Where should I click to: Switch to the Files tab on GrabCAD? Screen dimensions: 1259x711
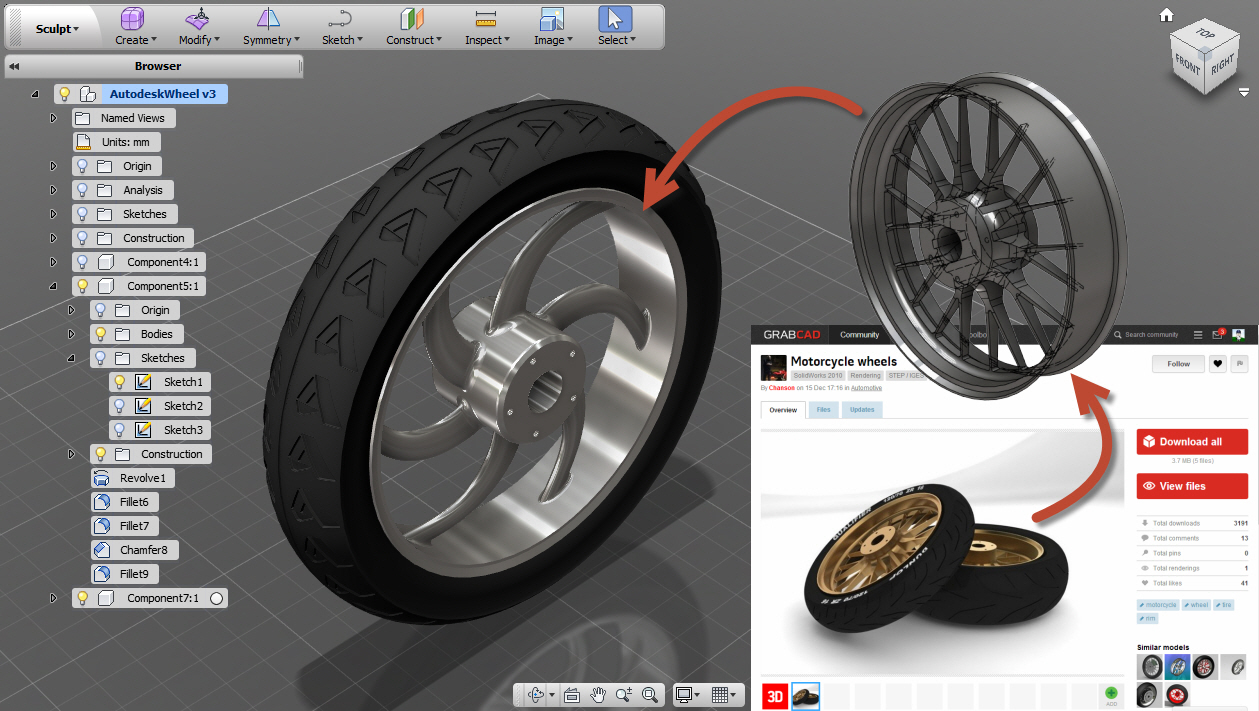coord(823,409)
